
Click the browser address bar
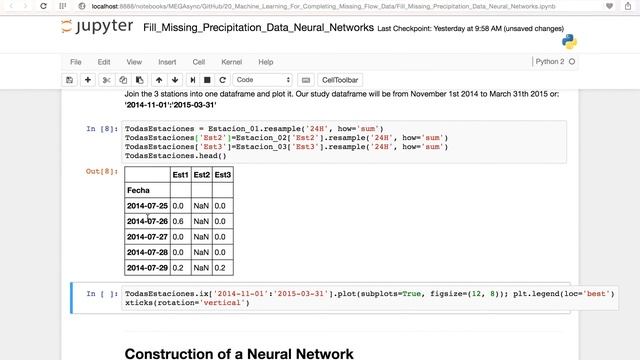click(323, 6)
